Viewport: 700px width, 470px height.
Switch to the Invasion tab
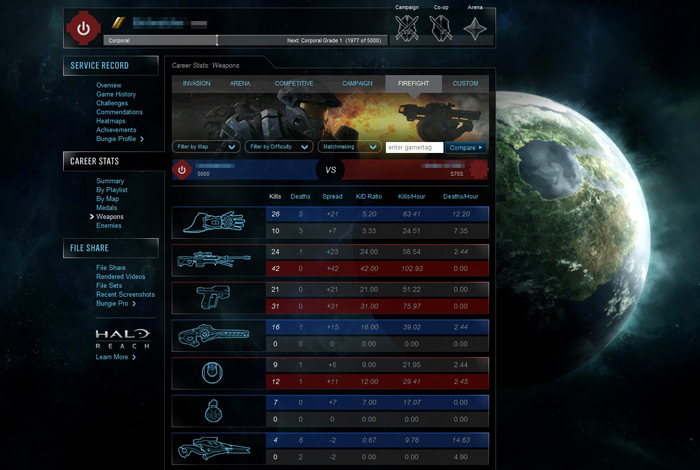coord(197,84)
